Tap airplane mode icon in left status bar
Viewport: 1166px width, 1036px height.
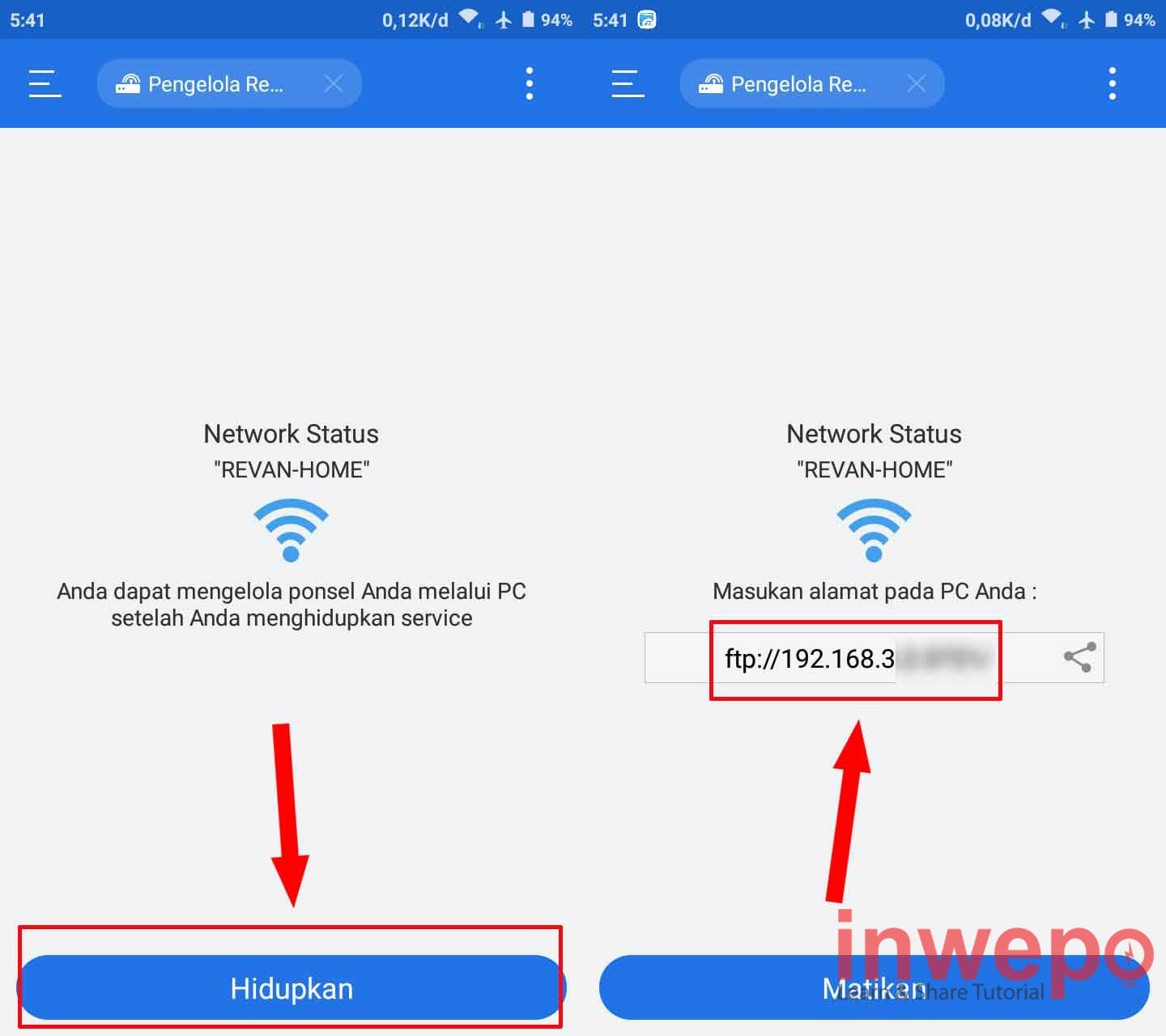(x=504, y=19)
